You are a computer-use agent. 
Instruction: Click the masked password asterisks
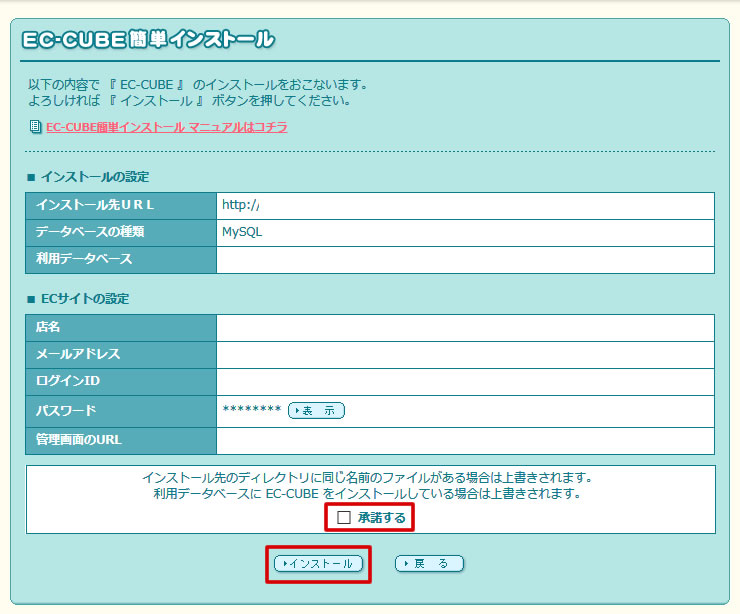252,411
